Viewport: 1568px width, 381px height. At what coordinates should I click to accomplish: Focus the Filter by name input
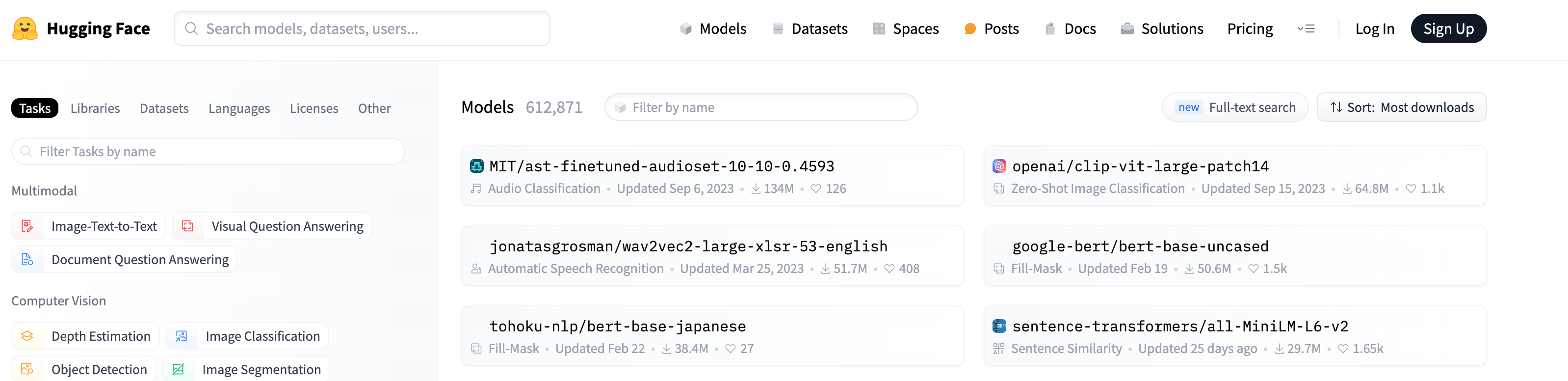761,108
